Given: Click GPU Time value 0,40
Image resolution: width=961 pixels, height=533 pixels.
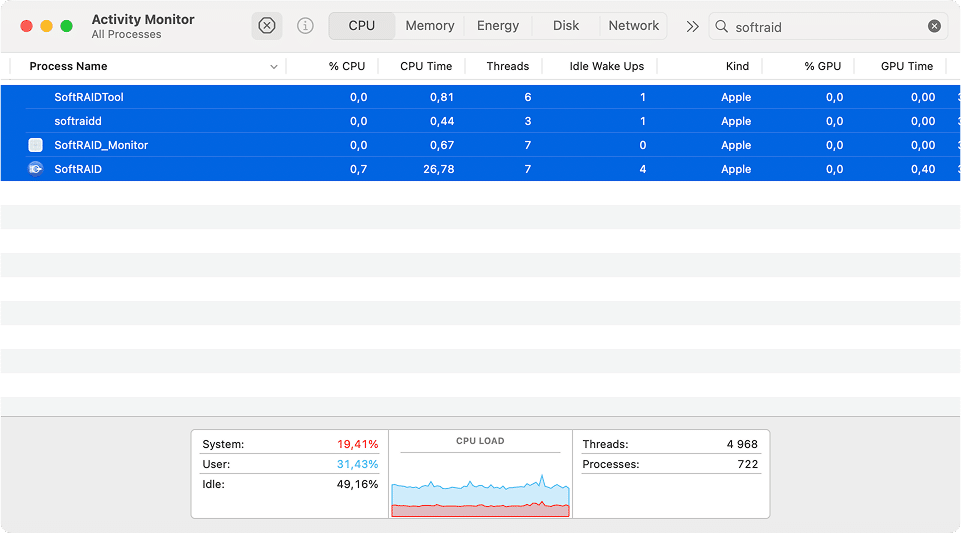Looking at the screenshot, I should tap(923, 169).
